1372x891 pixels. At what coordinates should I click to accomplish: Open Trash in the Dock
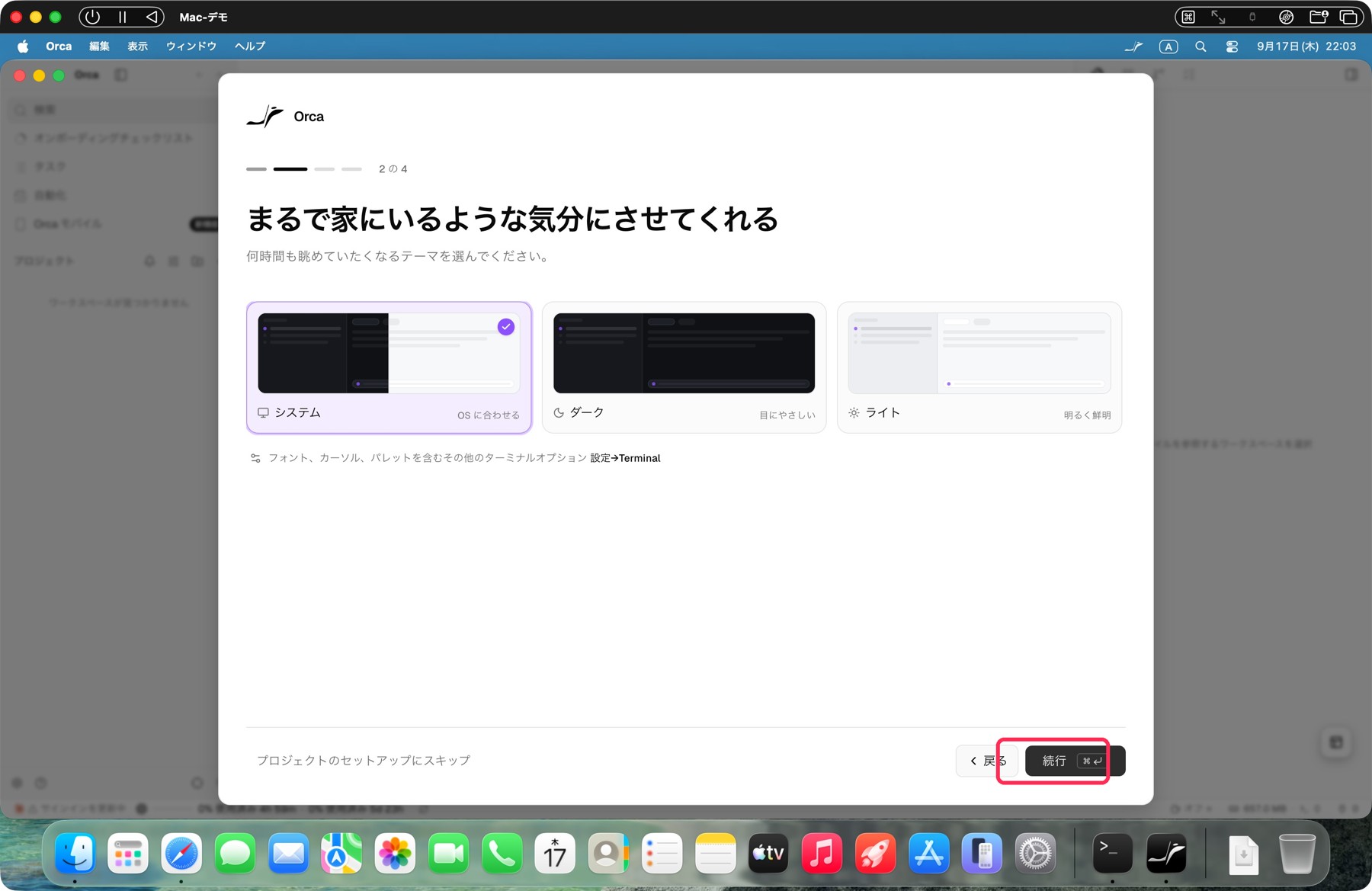[1297, 853]
